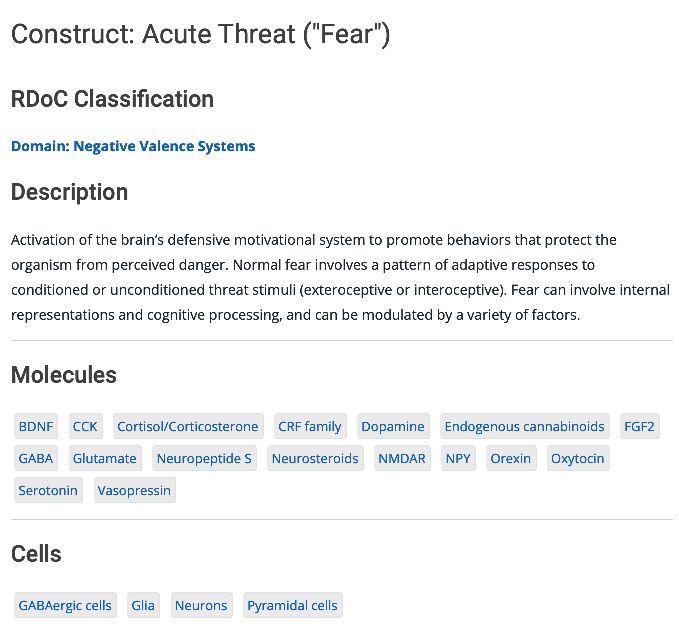
Task: Select the NMDAR tag
Action: pyautogui.click(x=402, y=459)
